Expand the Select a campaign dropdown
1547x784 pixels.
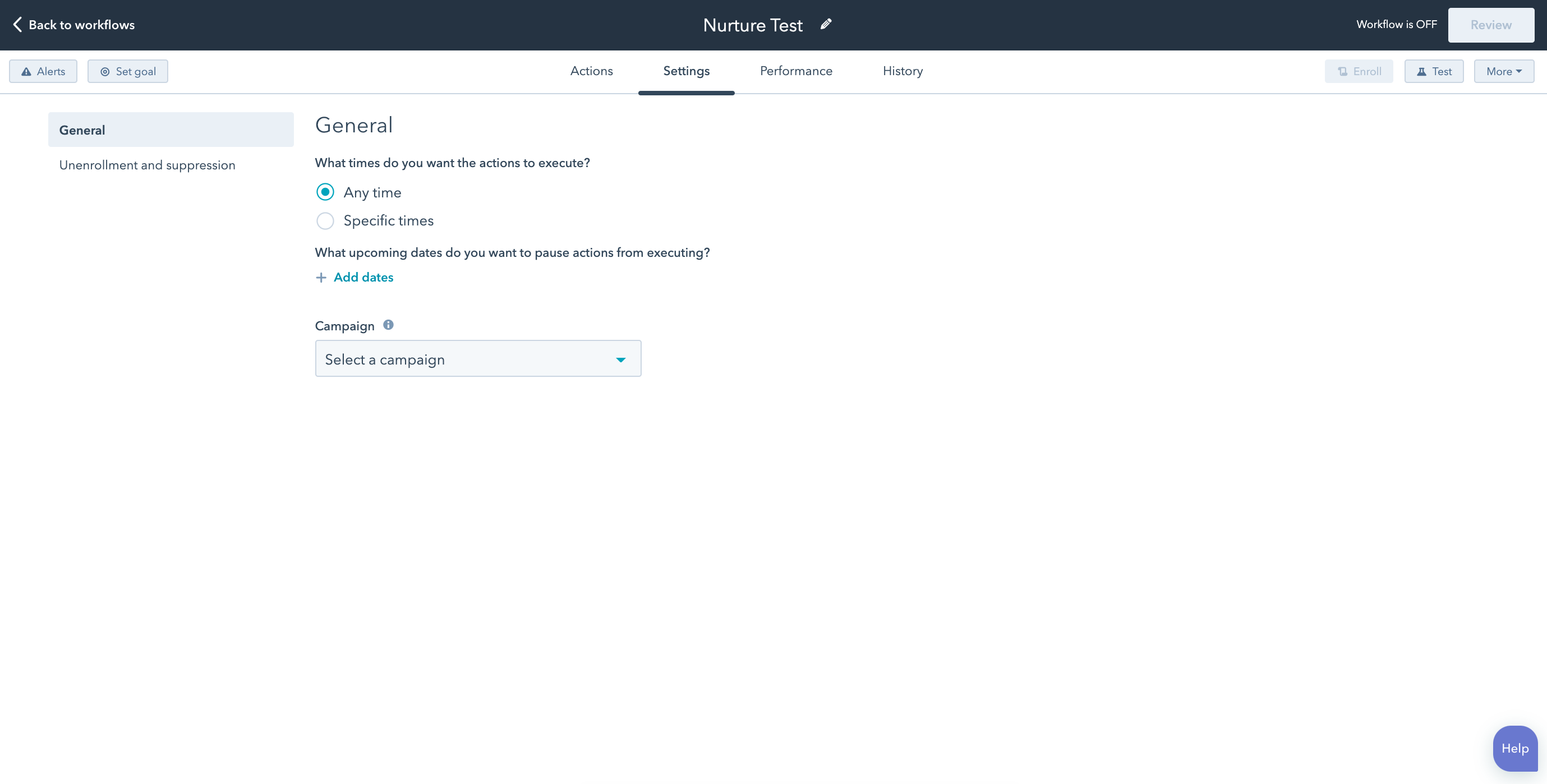pos(478,358)
